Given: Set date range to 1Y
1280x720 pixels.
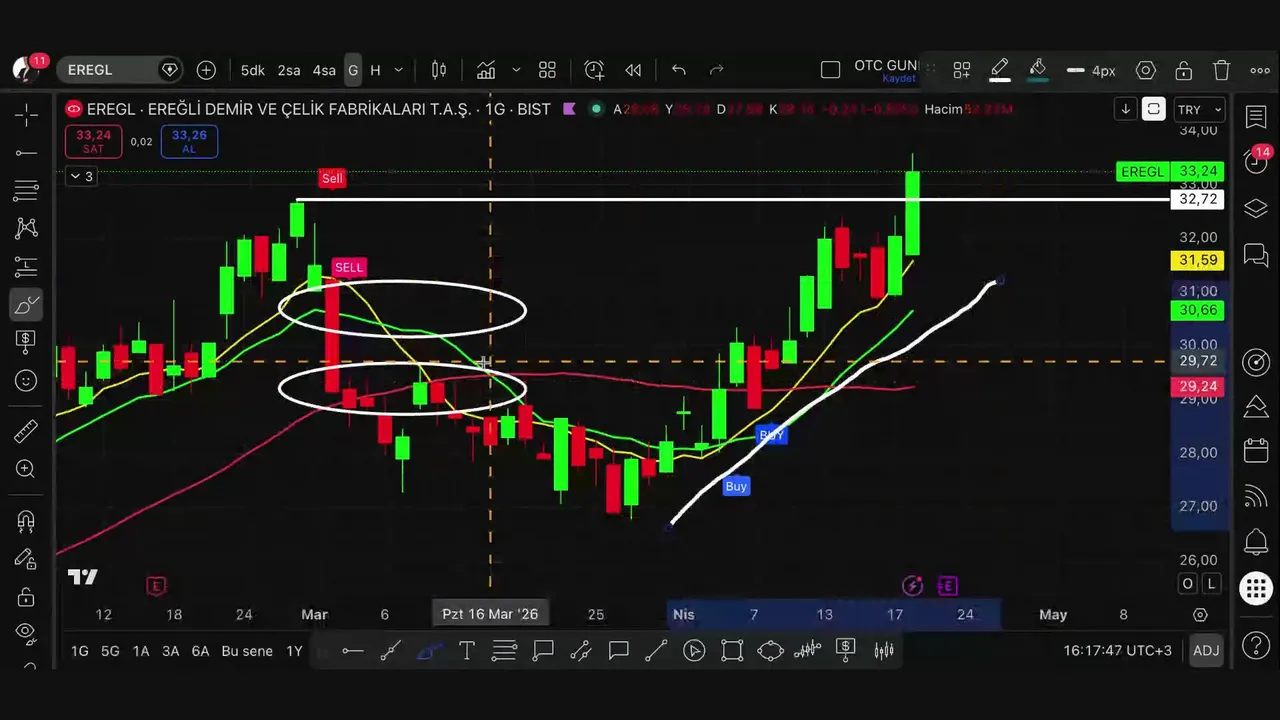Looking at the screenshot, I should [x=294, y=651].
